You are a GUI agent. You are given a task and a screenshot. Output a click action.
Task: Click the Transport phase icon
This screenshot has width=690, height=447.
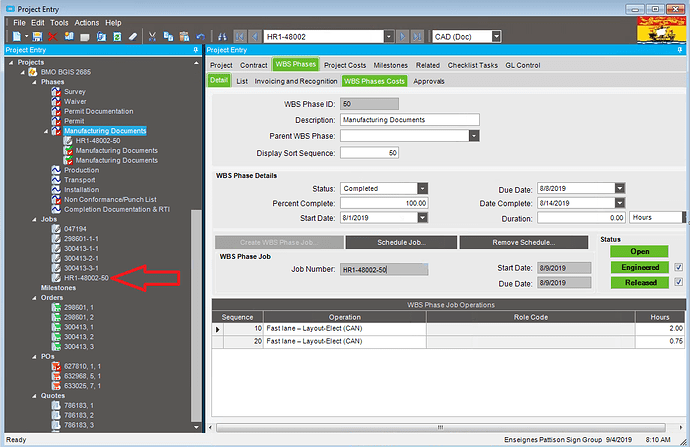point(56,180)
